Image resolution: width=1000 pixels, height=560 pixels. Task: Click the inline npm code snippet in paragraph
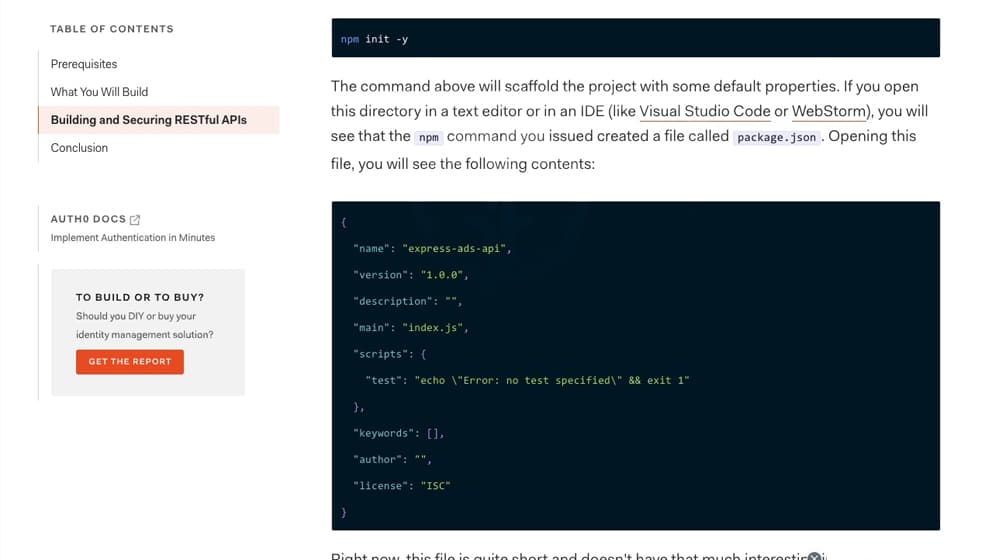coord(428,137)
